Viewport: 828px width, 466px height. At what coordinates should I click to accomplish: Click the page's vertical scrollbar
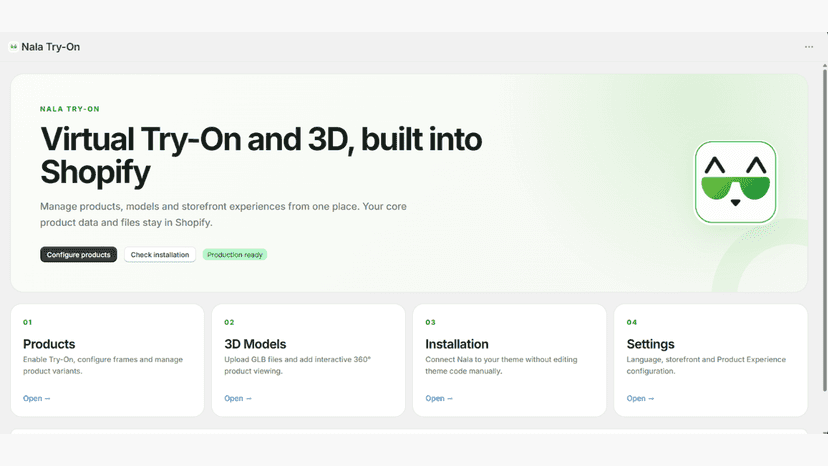(824, 230)
